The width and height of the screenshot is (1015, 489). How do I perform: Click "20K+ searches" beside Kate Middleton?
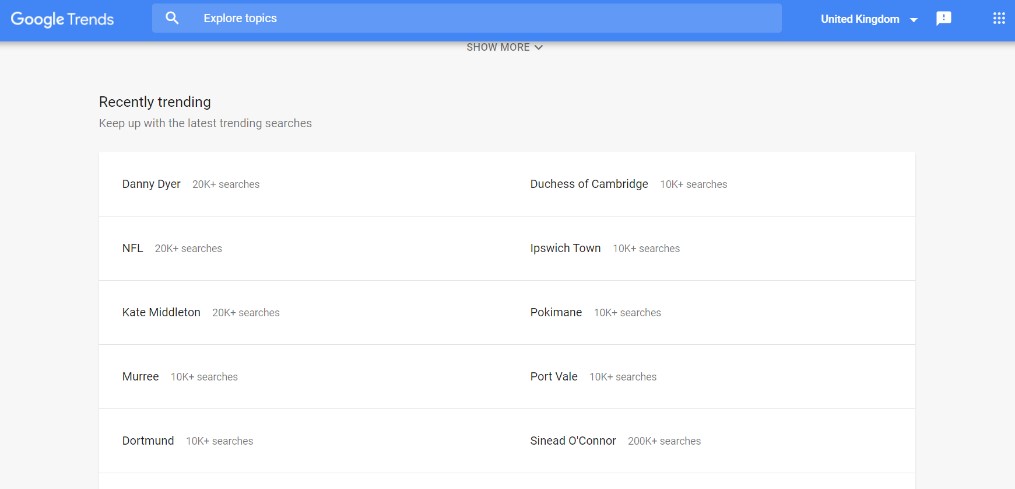tap(246, 313)
